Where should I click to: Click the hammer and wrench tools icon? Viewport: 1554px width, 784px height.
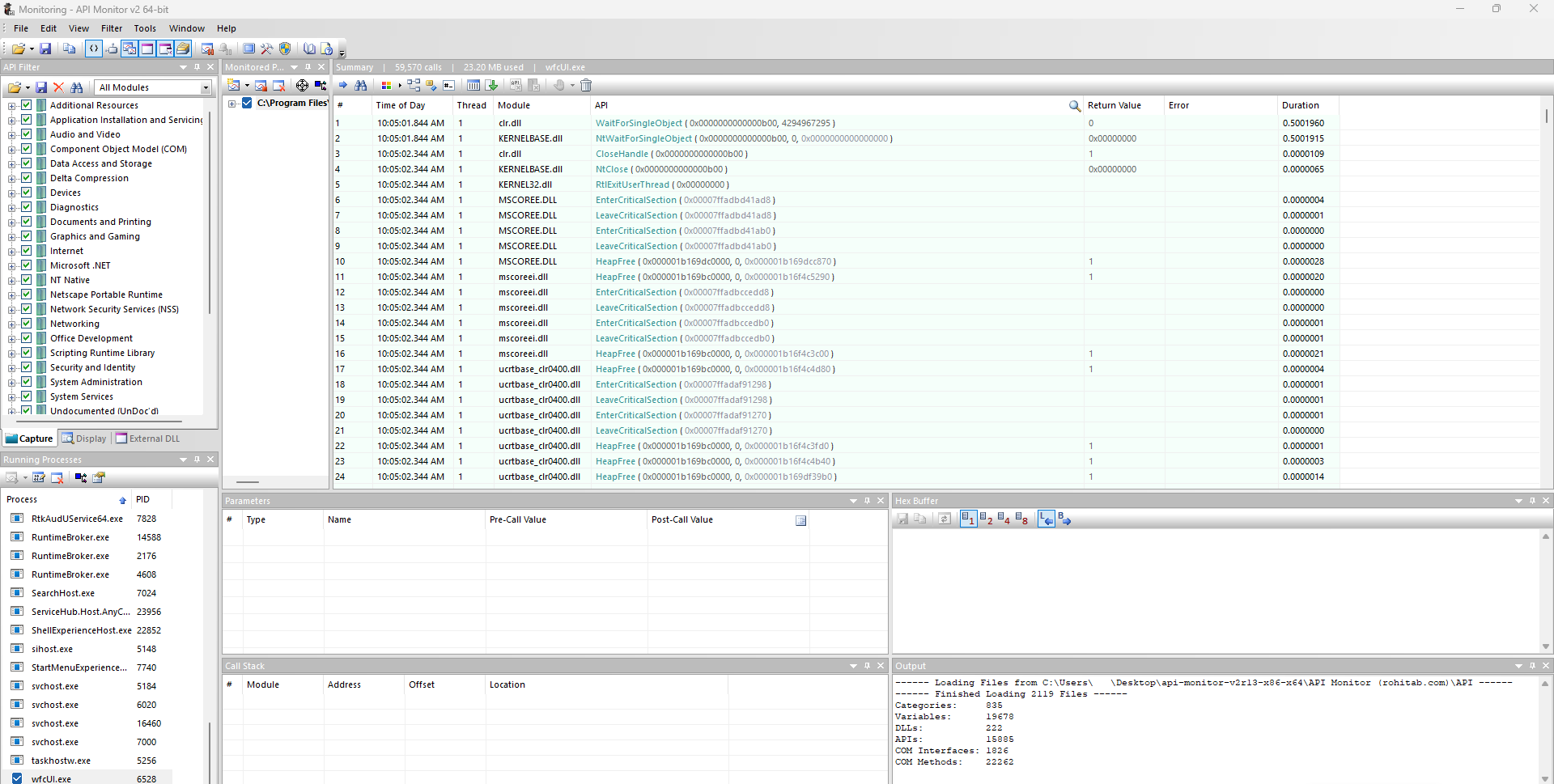(x=266, y=49)
